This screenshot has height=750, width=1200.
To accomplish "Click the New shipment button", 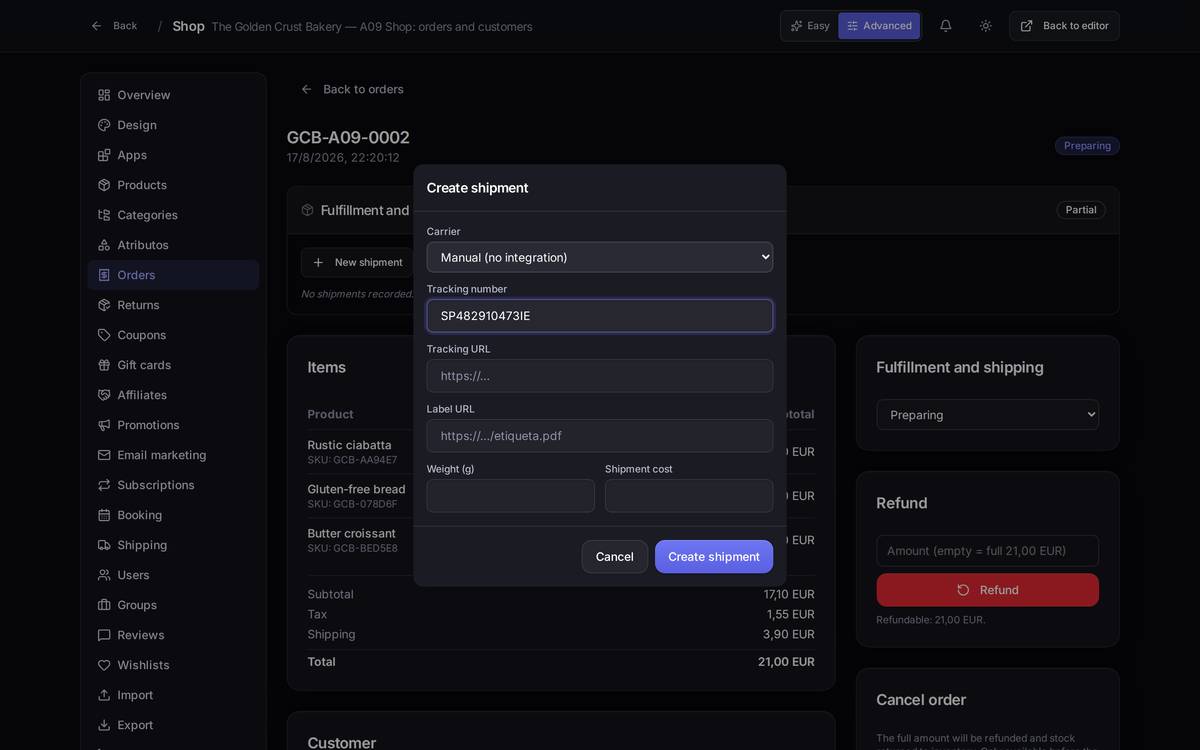I will [358, 263].
